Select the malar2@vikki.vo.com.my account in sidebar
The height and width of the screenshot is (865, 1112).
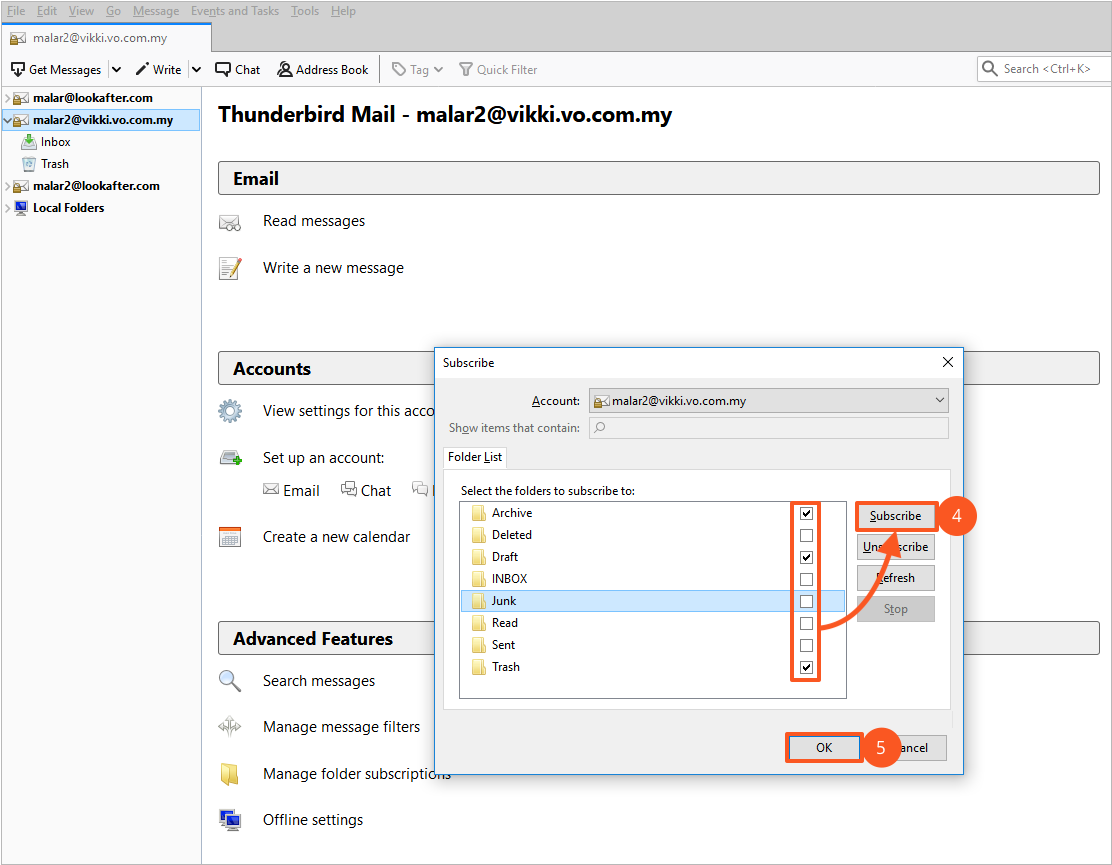tap(103, 120)
